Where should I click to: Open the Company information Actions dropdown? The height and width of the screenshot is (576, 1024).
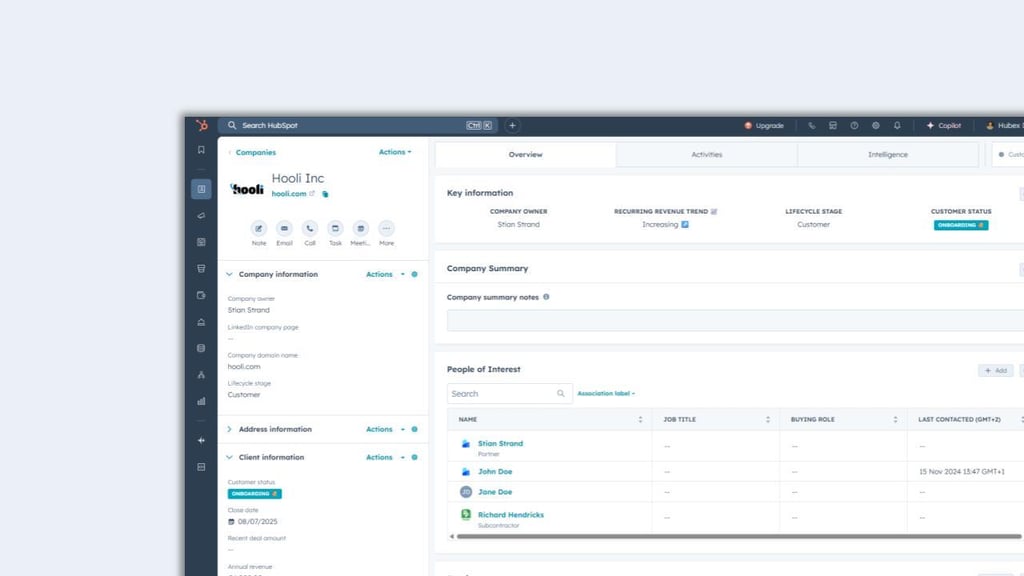pos(385,274)
